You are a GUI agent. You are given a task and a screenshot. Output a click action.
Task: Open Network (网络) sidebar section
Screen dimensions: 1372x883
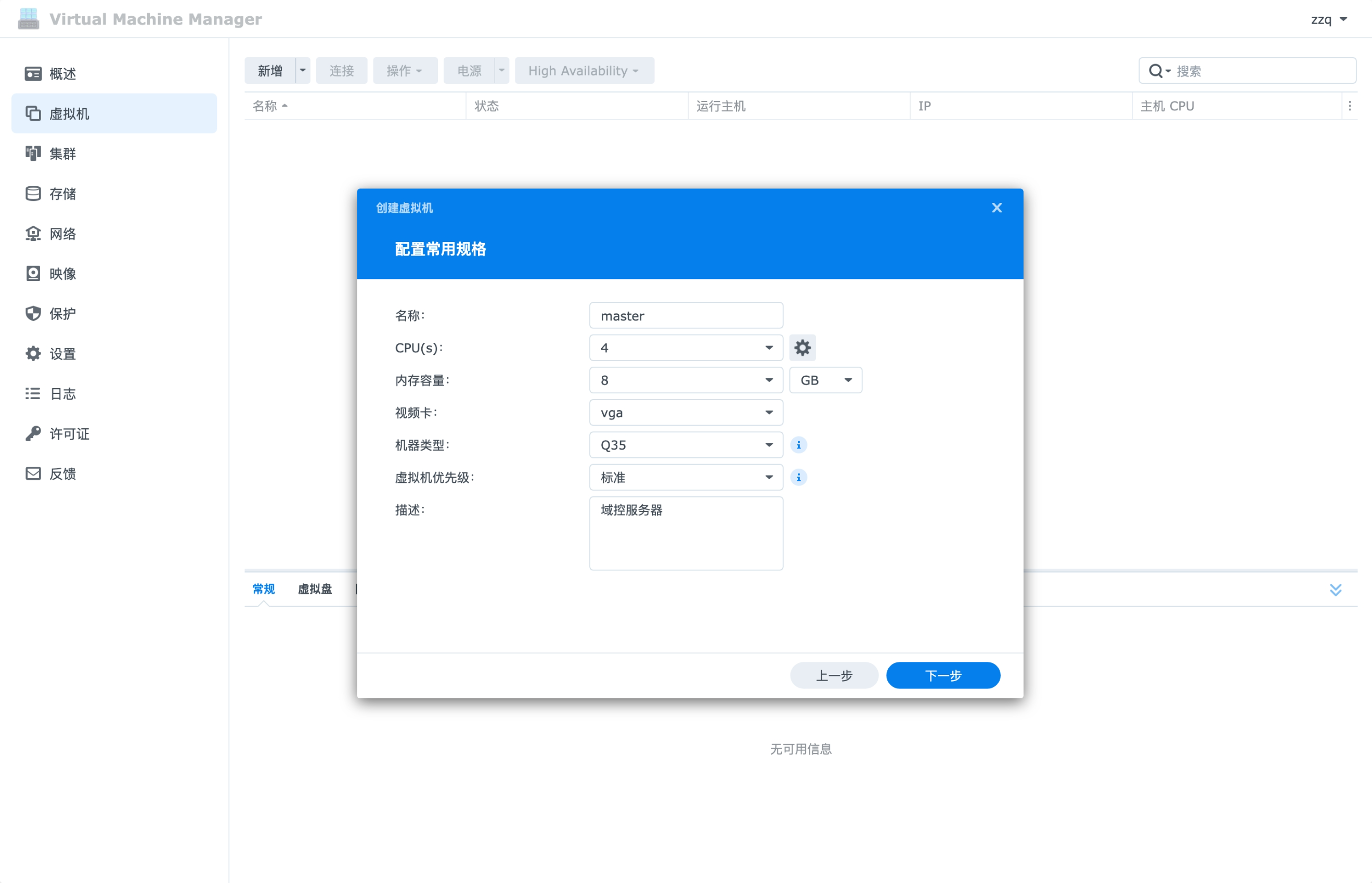(62, 233)
